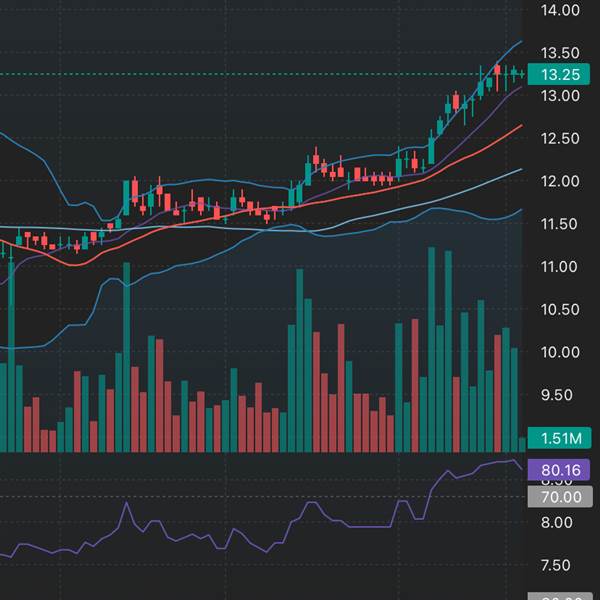600x600 pixels.
Task: Click the 10.50 price axis label
Action: (x=560, y=309)
